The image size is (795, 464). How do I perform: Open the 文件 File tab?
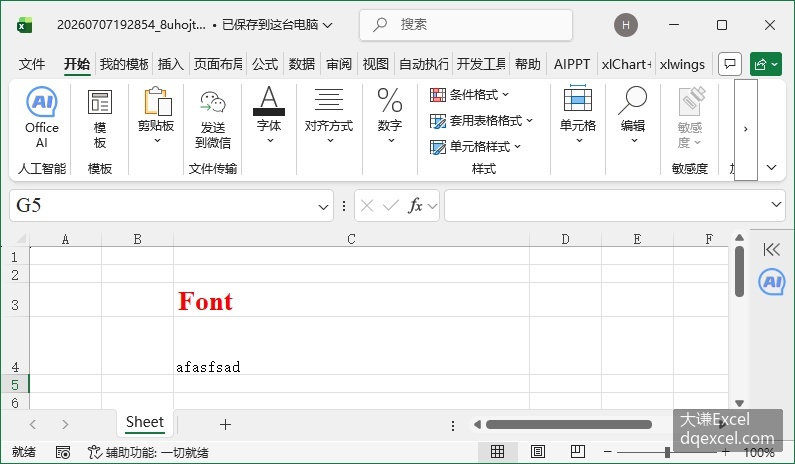[x=31, y=64]
